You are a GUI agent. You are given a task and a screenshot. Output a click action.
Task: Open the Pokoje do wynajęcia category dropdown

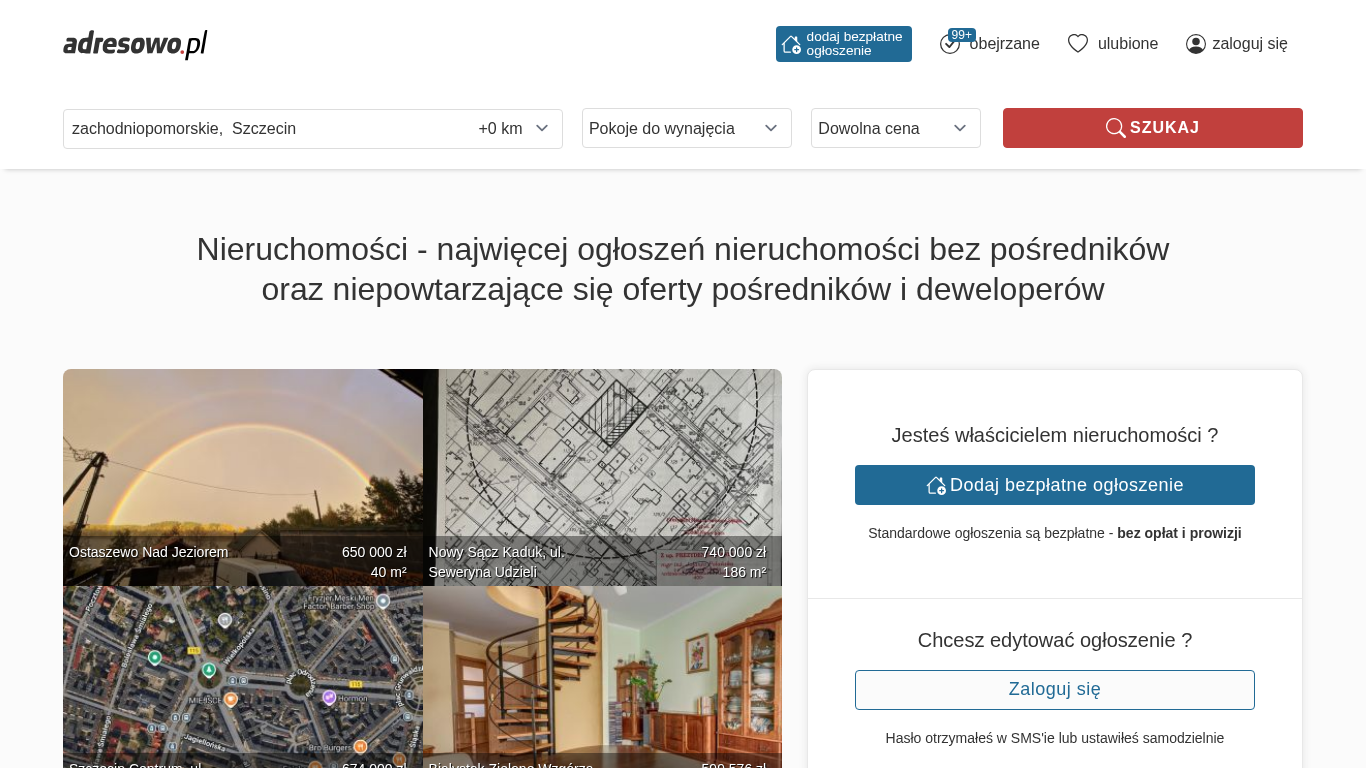[686, 128]
